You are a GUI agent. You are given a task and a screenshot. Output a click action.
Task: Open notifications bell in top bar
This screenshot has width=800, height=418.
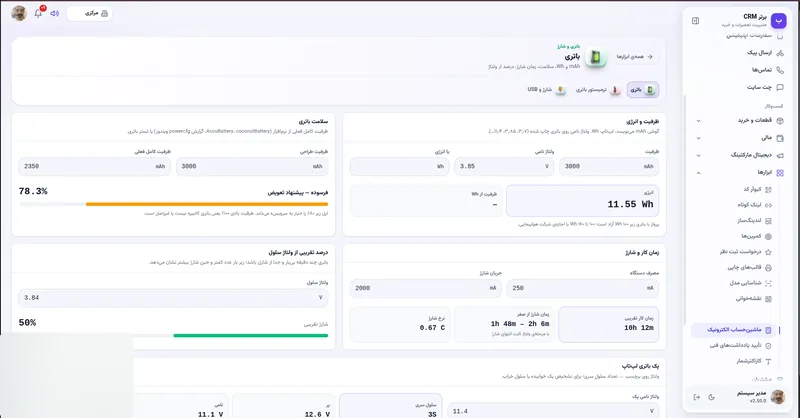(38, 13)
